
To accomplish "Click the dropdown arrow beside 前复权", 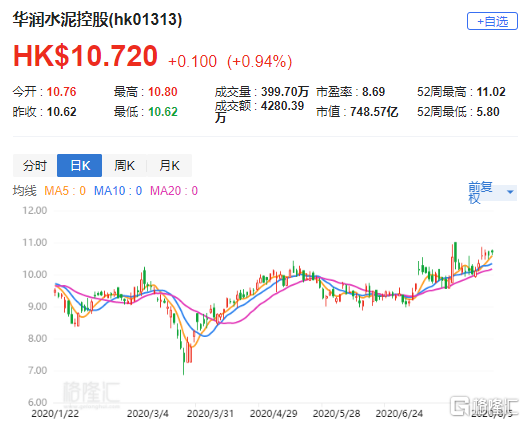I will point(510,192).
